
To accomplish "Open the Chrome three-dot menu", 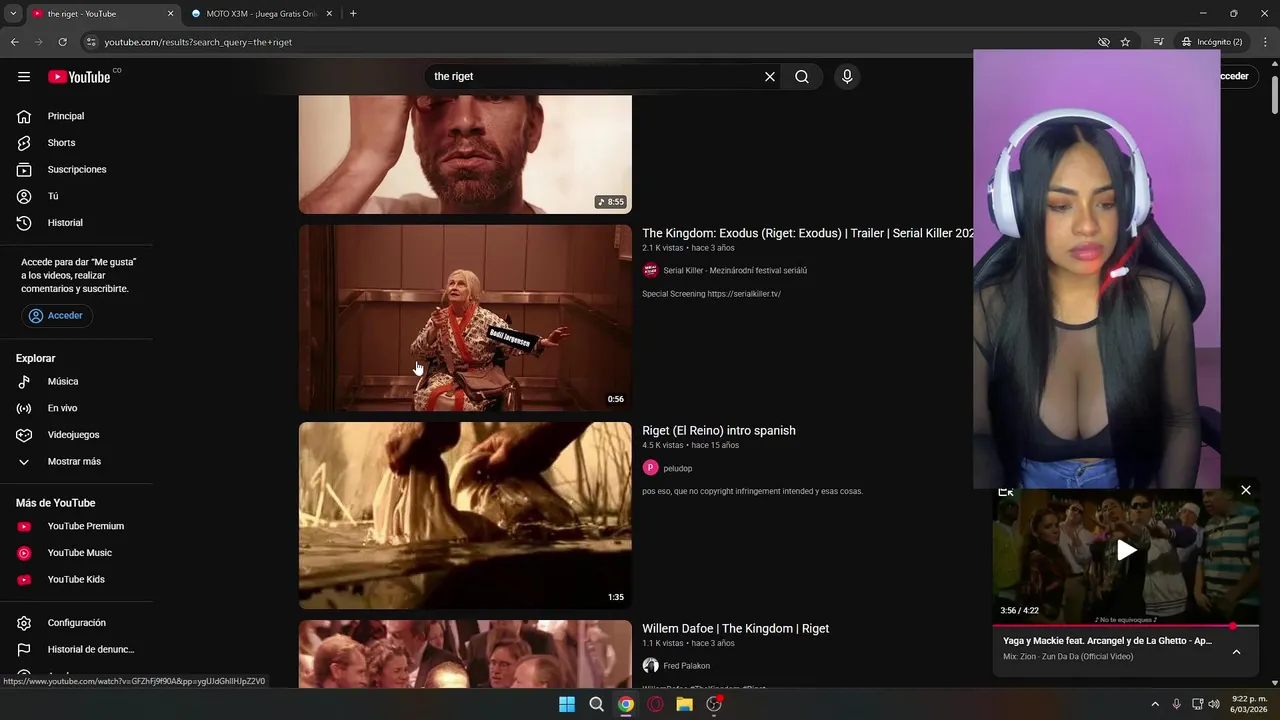I will click(1266, 42).
